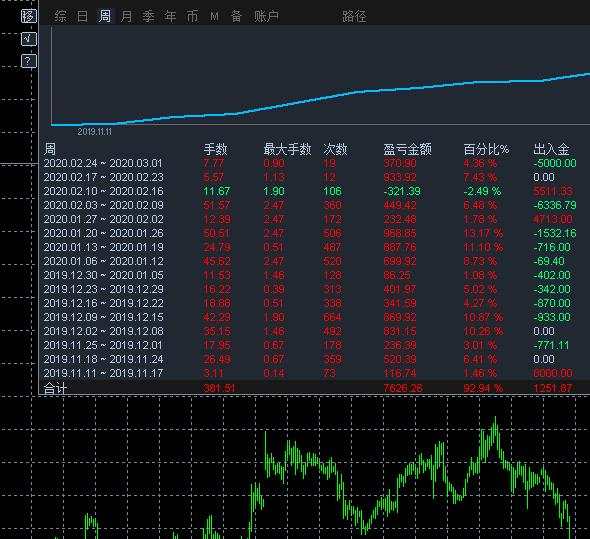The width and height of the screenshot is (590, 539).
Task: Select the 周 weekly tab
Action: pyautogui.click(x=105, y=16)
